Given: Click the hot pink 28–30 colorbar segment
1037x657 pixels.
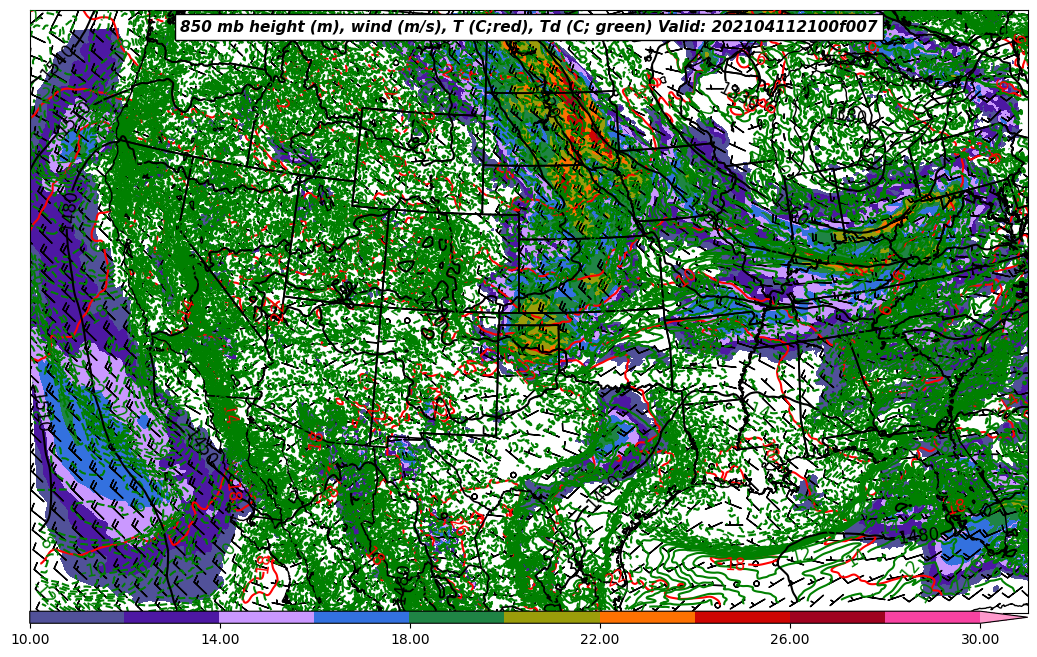Looking at the screenshot, I should (x=933, y=617).
